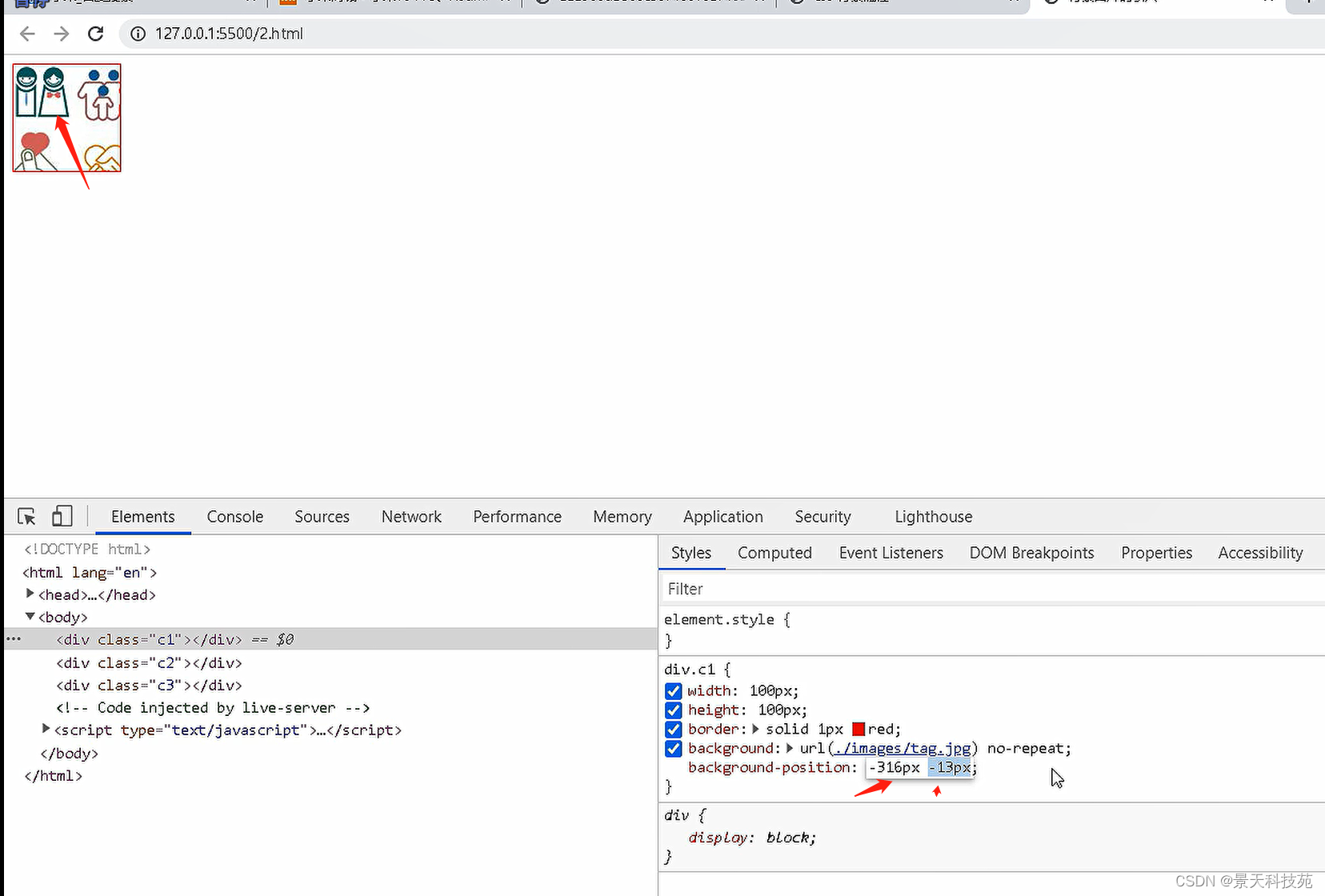Select the live-server injected comment node
The width and height of the screenshot is (1325, 896).
213,708
